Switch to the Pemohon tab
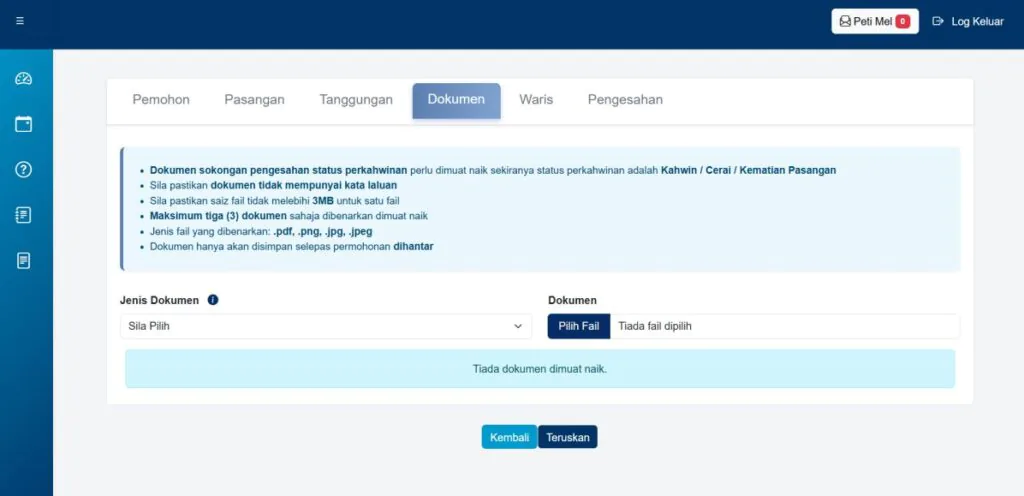 tap(161, 100)
